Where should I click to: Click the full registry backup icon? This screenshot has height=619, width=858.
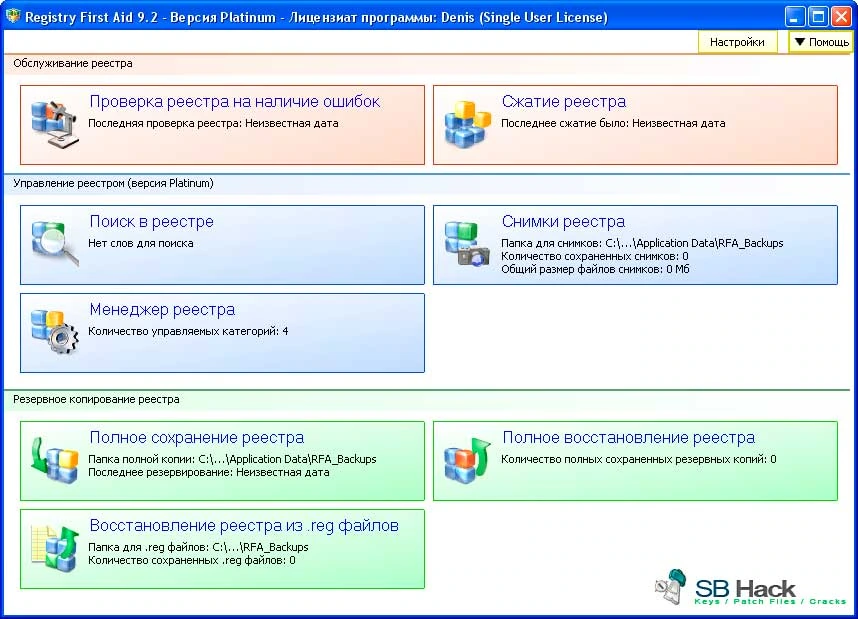coord(55,460)
